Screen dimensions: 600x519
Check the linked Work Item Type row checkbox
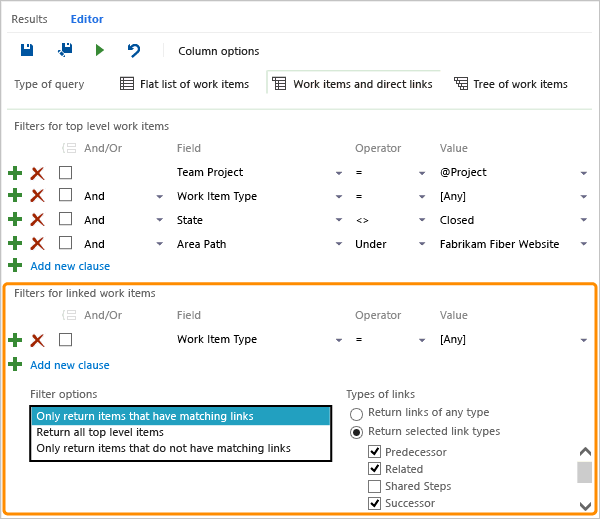pos(65,339)
